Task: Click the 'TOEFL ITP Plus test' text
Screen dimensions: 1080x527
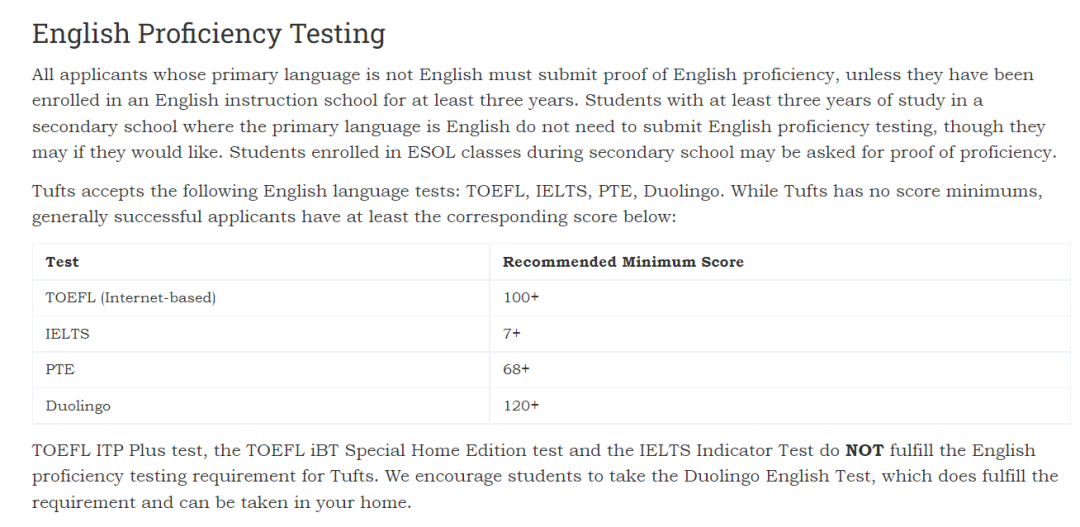Action: (x=117, y=451)
